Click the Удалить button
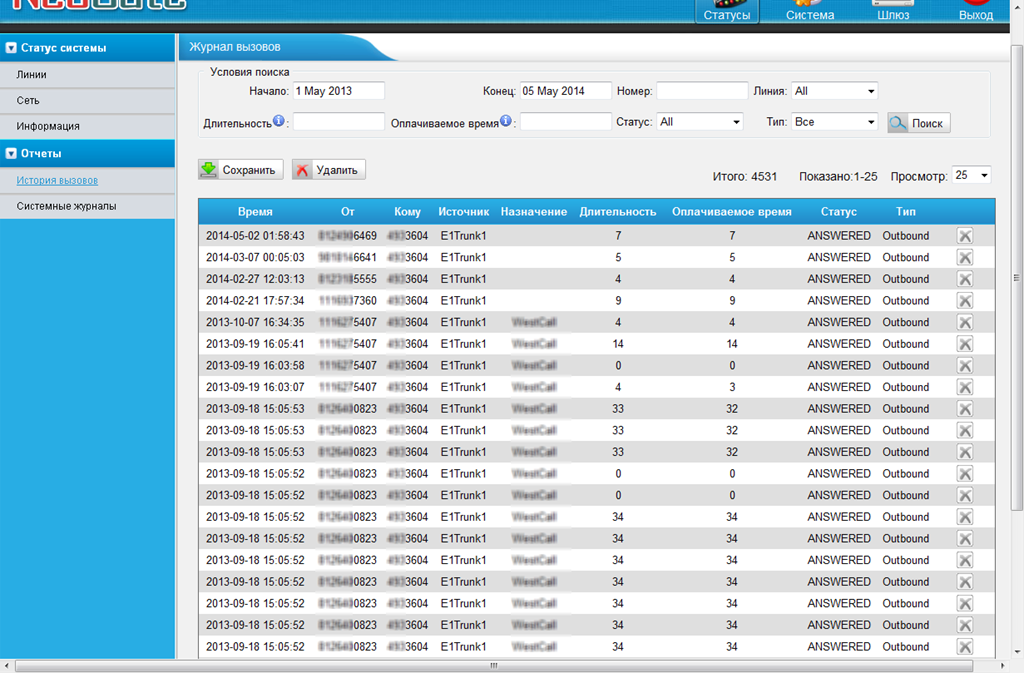The width and height of the screenshot is (1024, 673). 328,170
